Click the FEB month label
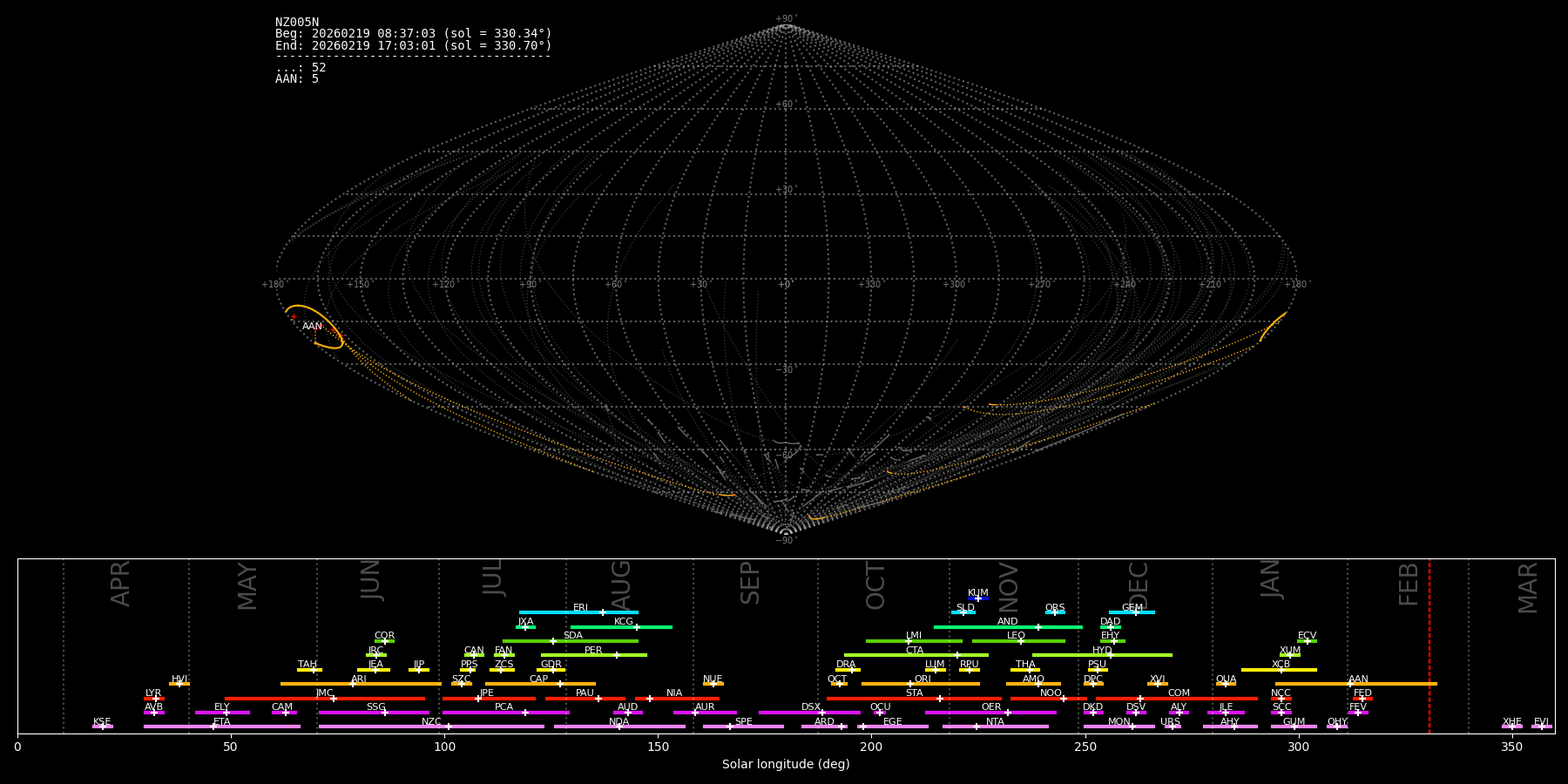This screenshot has width=1568, height=784. (x=1409, y=584)
